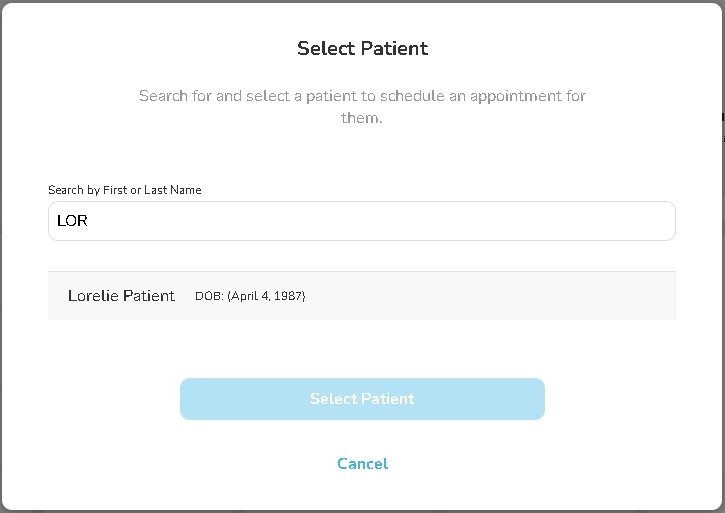Click the Cancel link
This screenshot has height=513, width=725.
click(x=362, y=463)
